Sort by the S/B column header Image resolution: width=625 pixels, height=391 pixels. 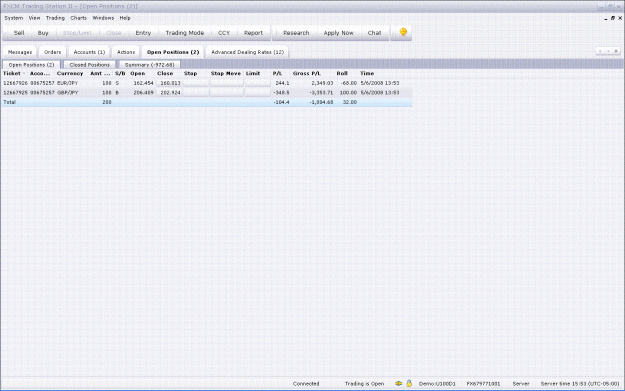coord(120,73)
